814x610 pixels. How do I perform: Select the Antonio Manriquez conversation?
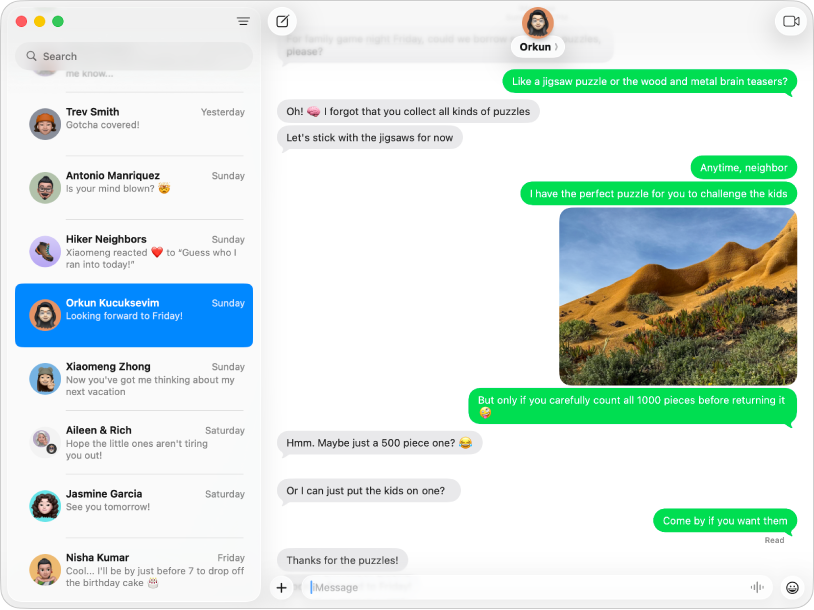coord(133,188)
